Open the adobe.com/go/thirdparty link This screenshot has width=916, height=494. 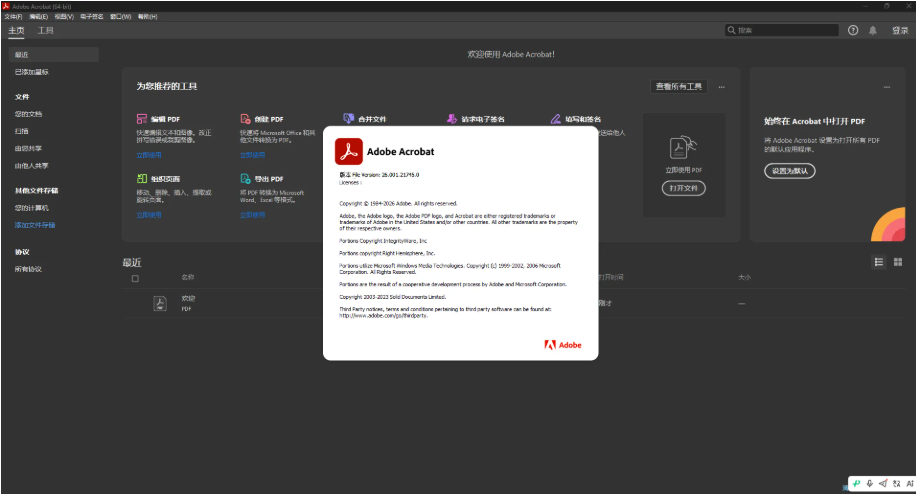coord(383,316)
